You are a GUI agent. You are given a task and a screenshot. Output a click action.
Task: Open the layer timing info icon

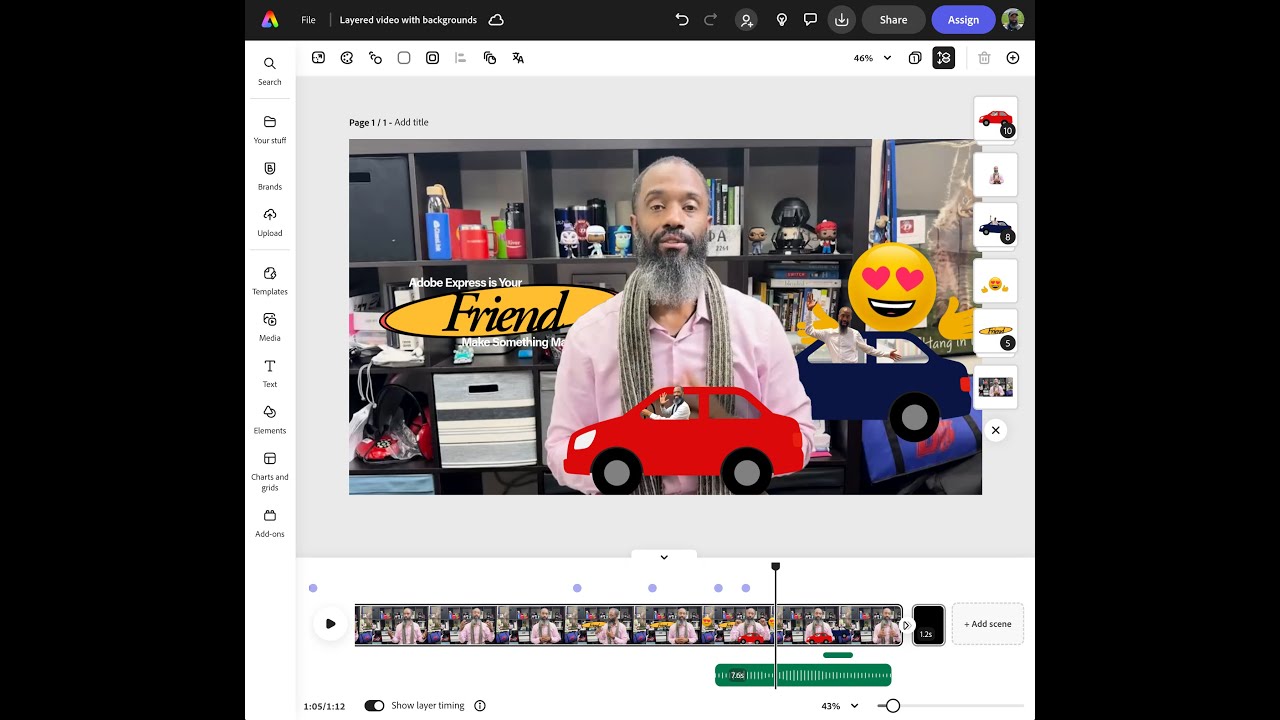[x=480, y=706]
